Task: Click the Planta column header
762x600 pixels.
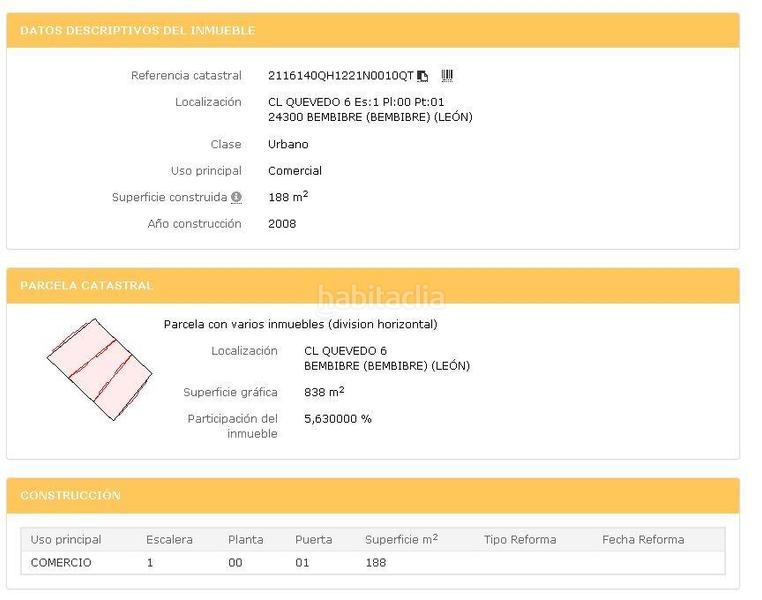Action: click(x=245, y=539)
